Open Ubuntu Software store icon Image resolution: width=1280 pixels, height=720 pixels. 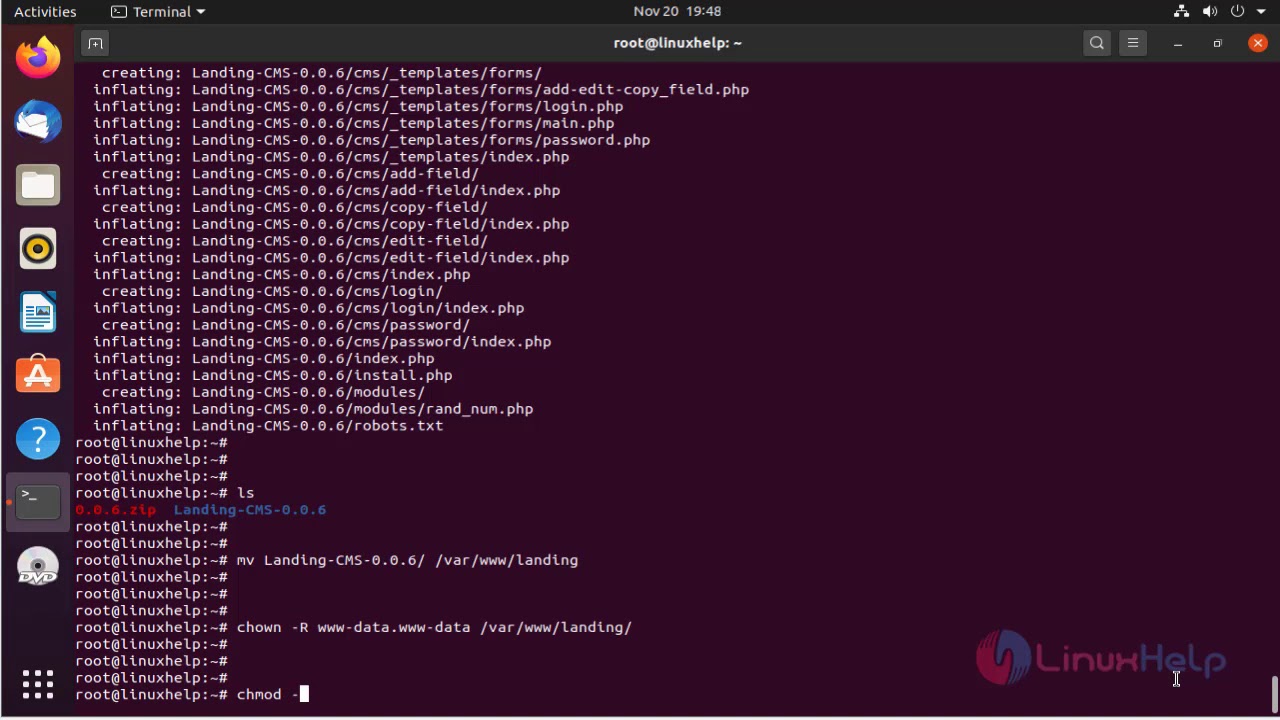tap(38, 375)
